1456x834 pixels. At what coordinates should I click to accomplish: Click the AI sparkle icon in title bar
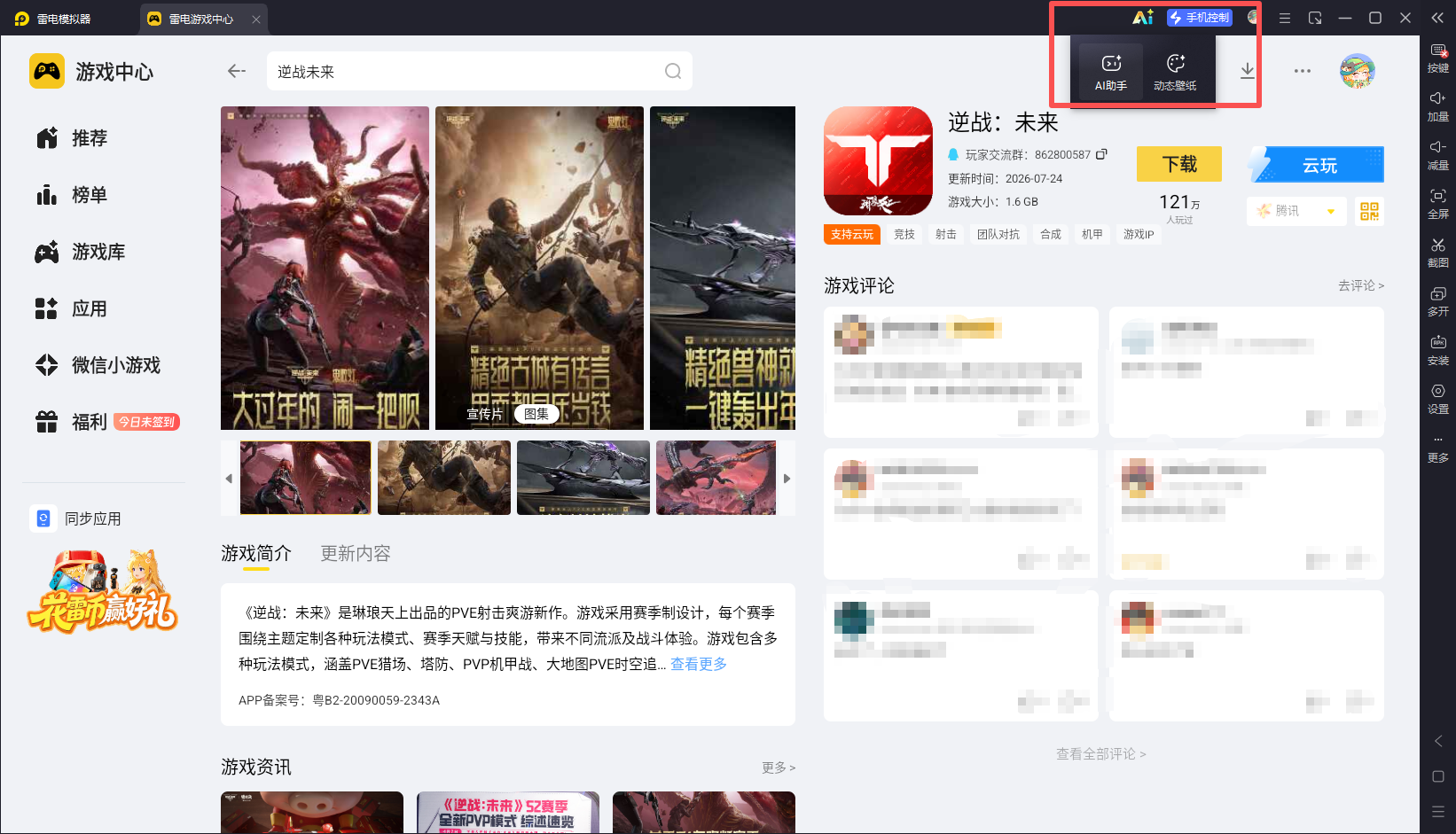coord(1143,18)
